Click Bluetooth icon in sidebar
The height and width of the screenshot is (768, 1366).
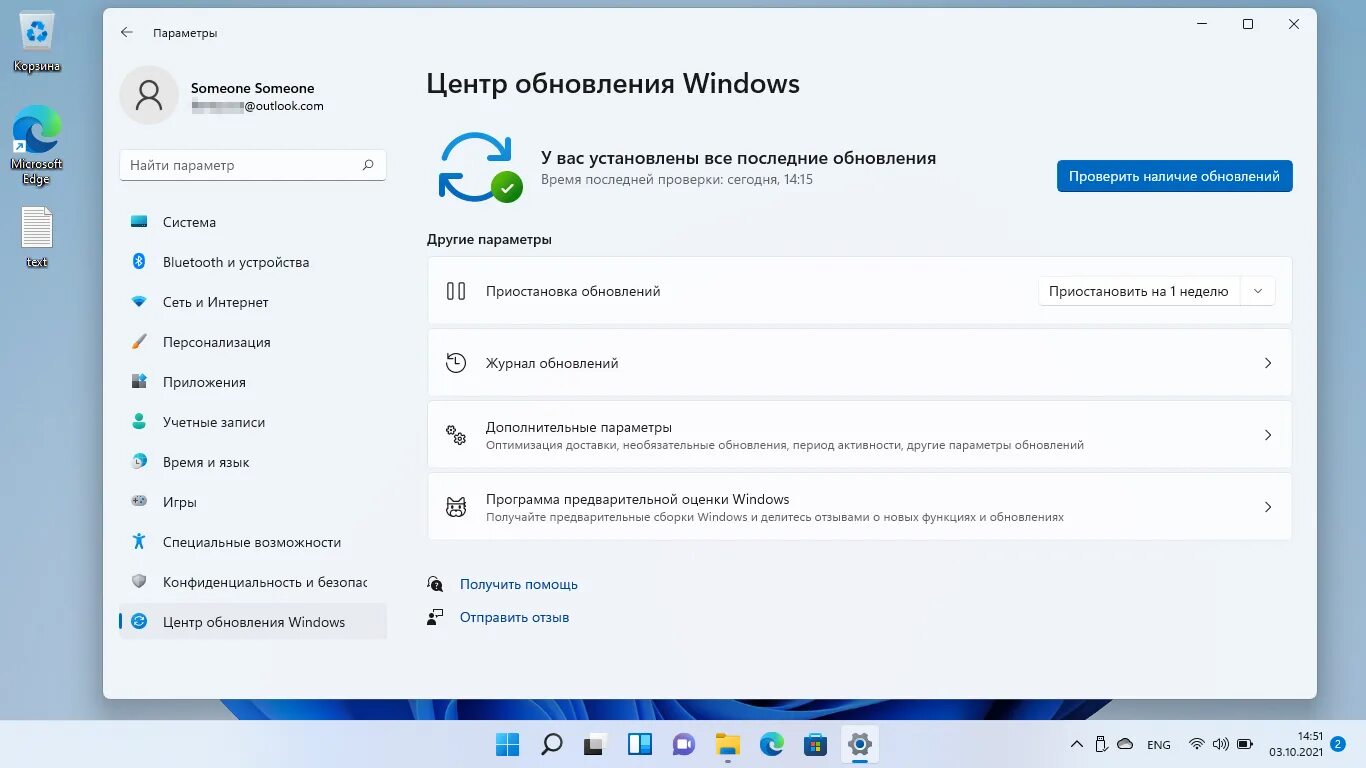[139, 262]
